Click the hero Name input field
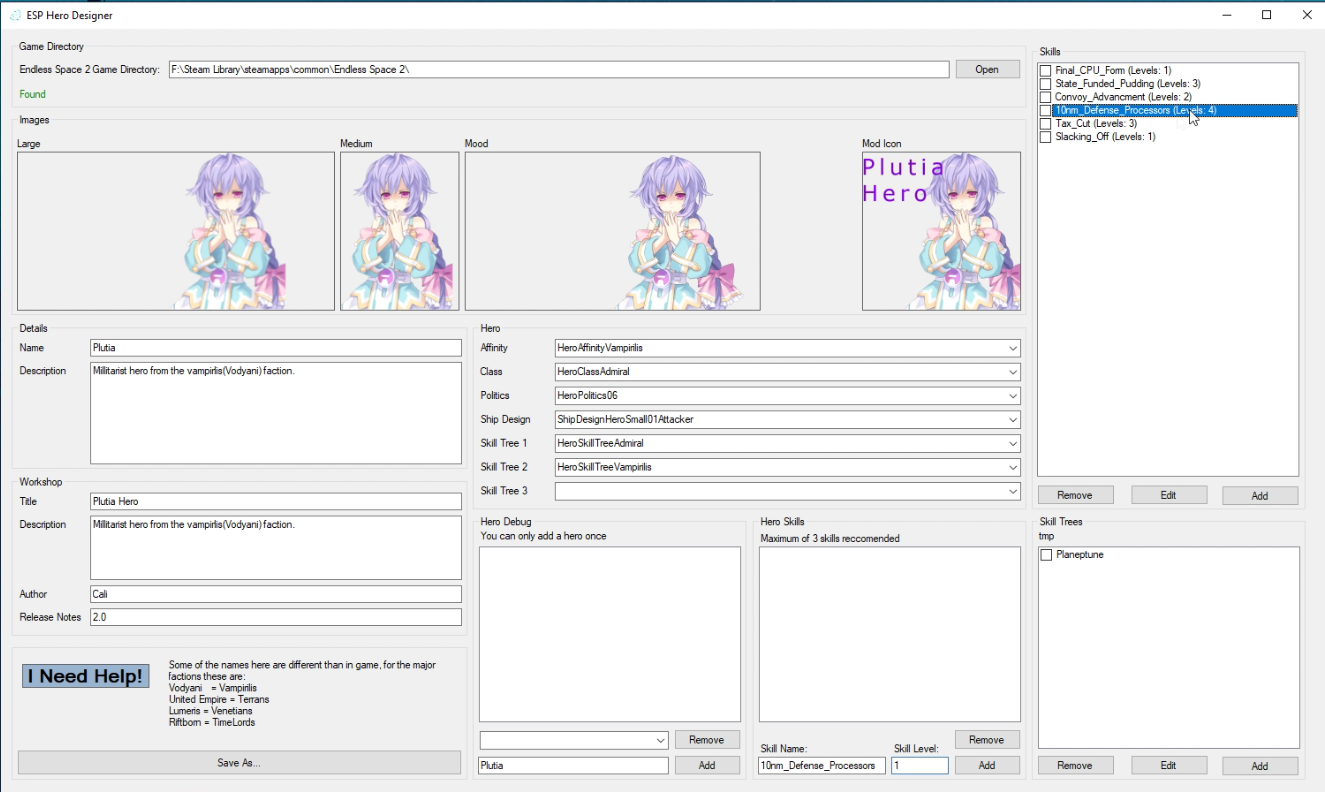This screenshot has height=792, width=1325. pyautogui.click(x=276, y=348)
